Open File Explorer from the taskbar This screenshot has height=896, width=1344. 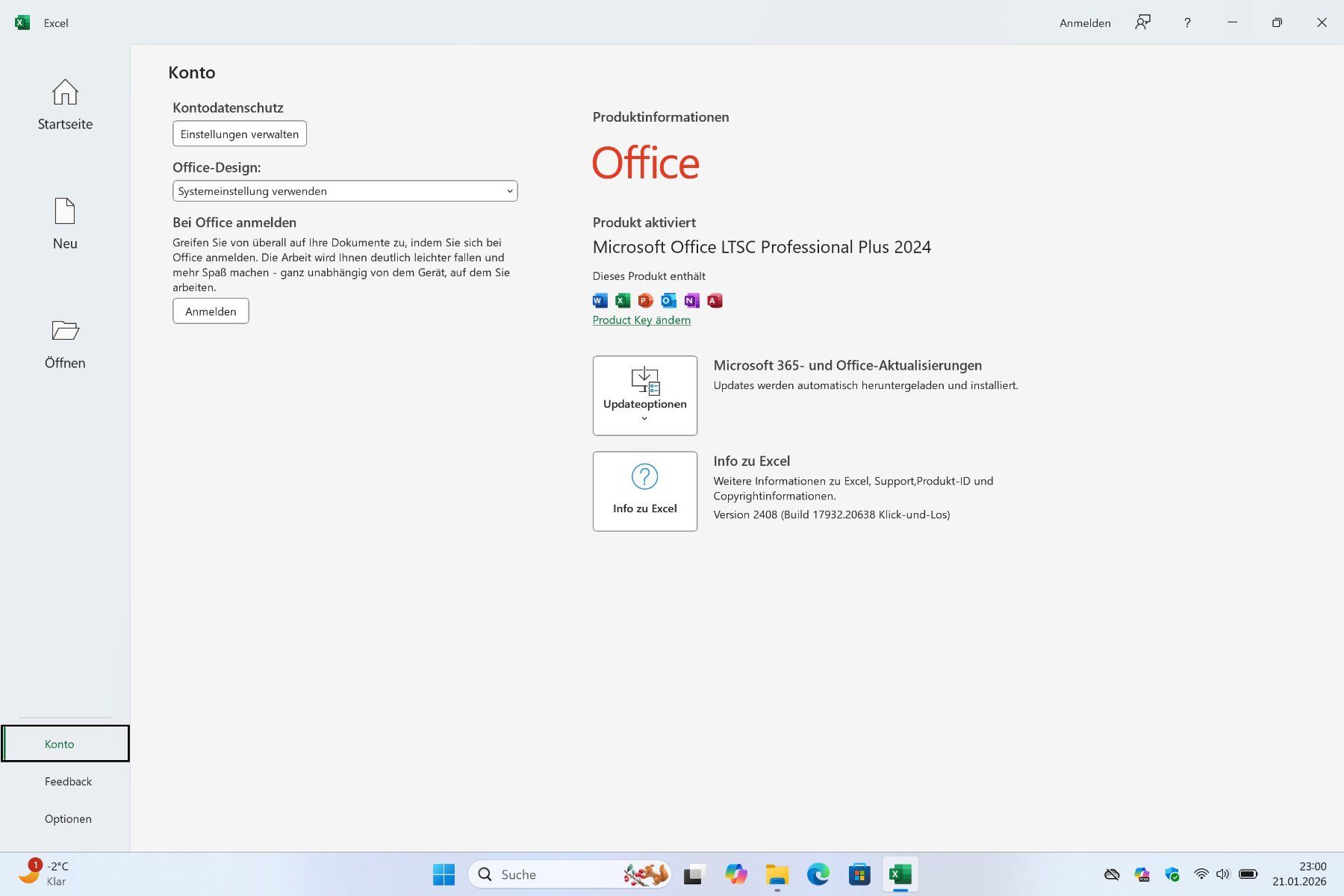tap(777, 874)
